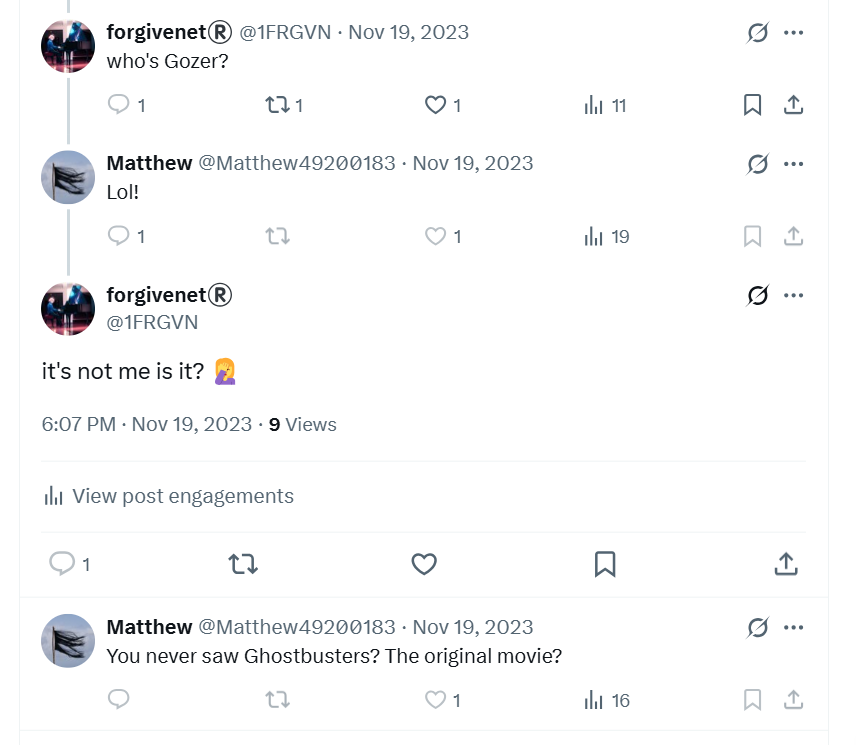Image resolution: width=856 pixels, height=745 pixels.
Task: Open more options on Ghostbusters reply
Action: pyautogui.click(x=793, y=627)
